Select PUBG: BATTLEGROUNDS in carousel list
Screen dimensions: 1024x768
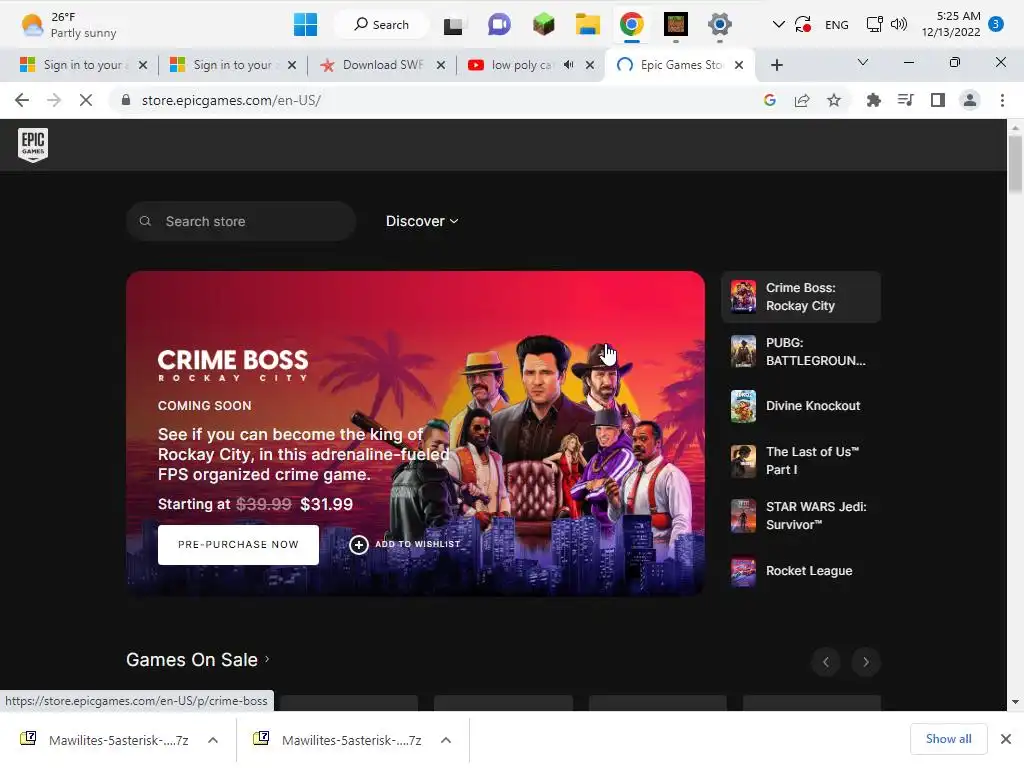[801, 352]
